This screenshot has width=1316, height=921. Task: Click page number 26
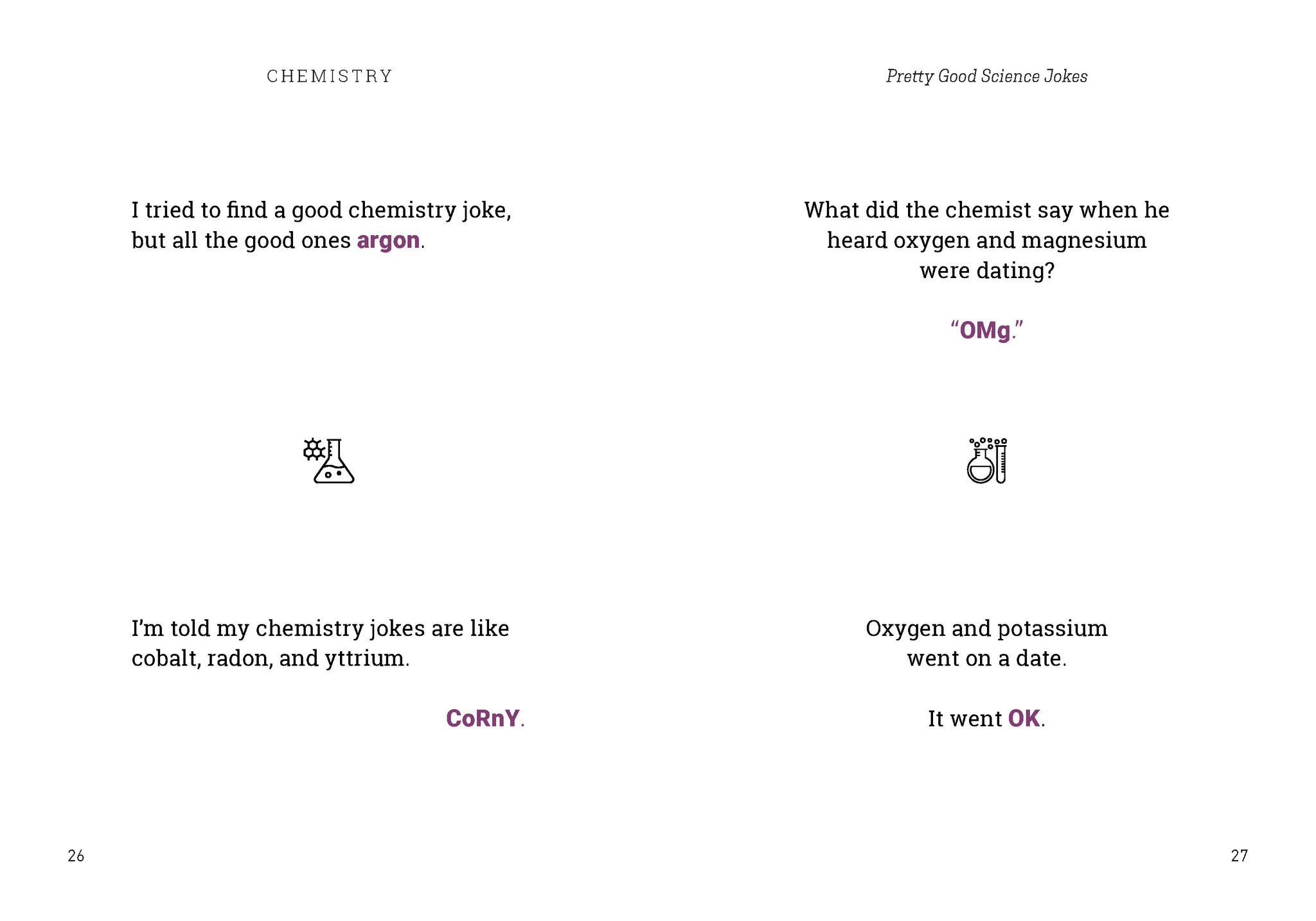(x=76, y=855)
